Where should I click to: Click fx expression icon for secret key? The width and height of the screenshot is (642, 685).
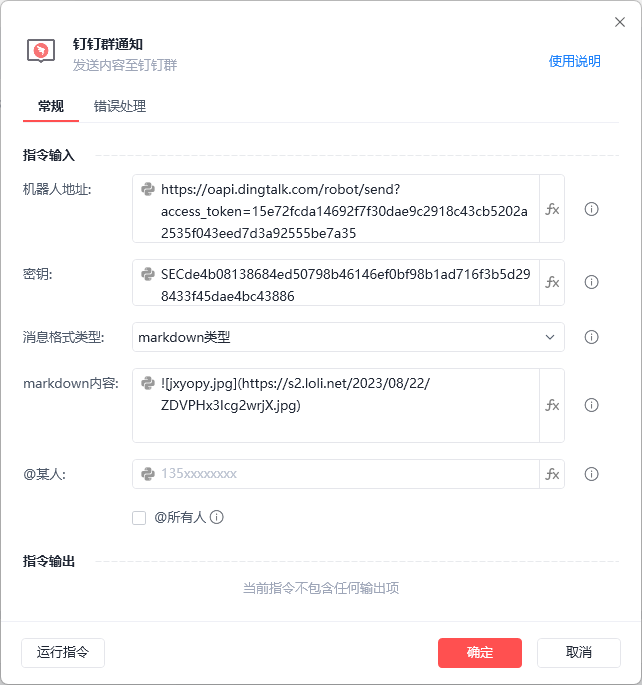point(552,282)
